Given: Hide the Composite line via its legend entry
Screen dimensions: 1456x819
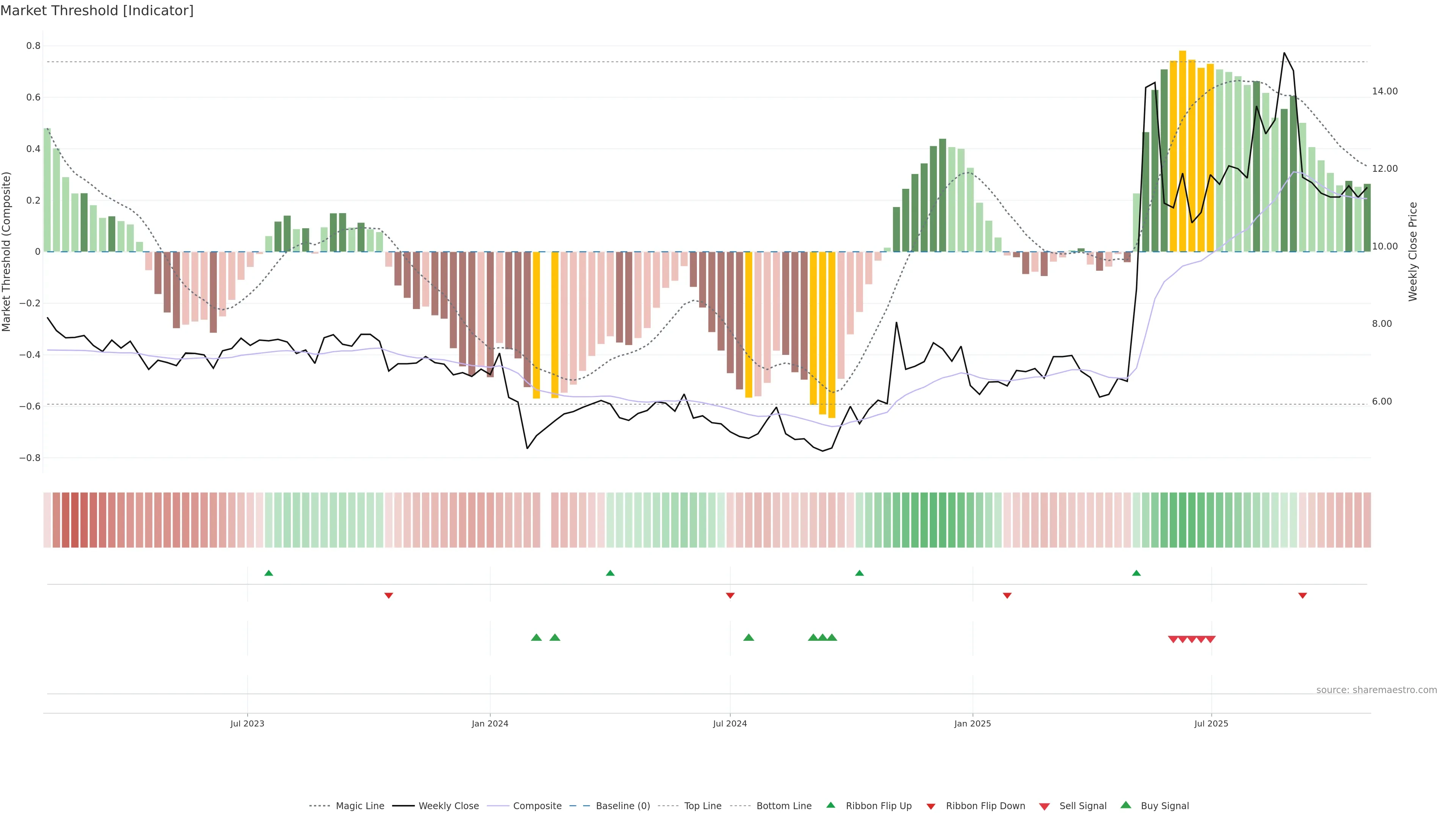Looking at the screenshot, I should [x=537, y=806].
